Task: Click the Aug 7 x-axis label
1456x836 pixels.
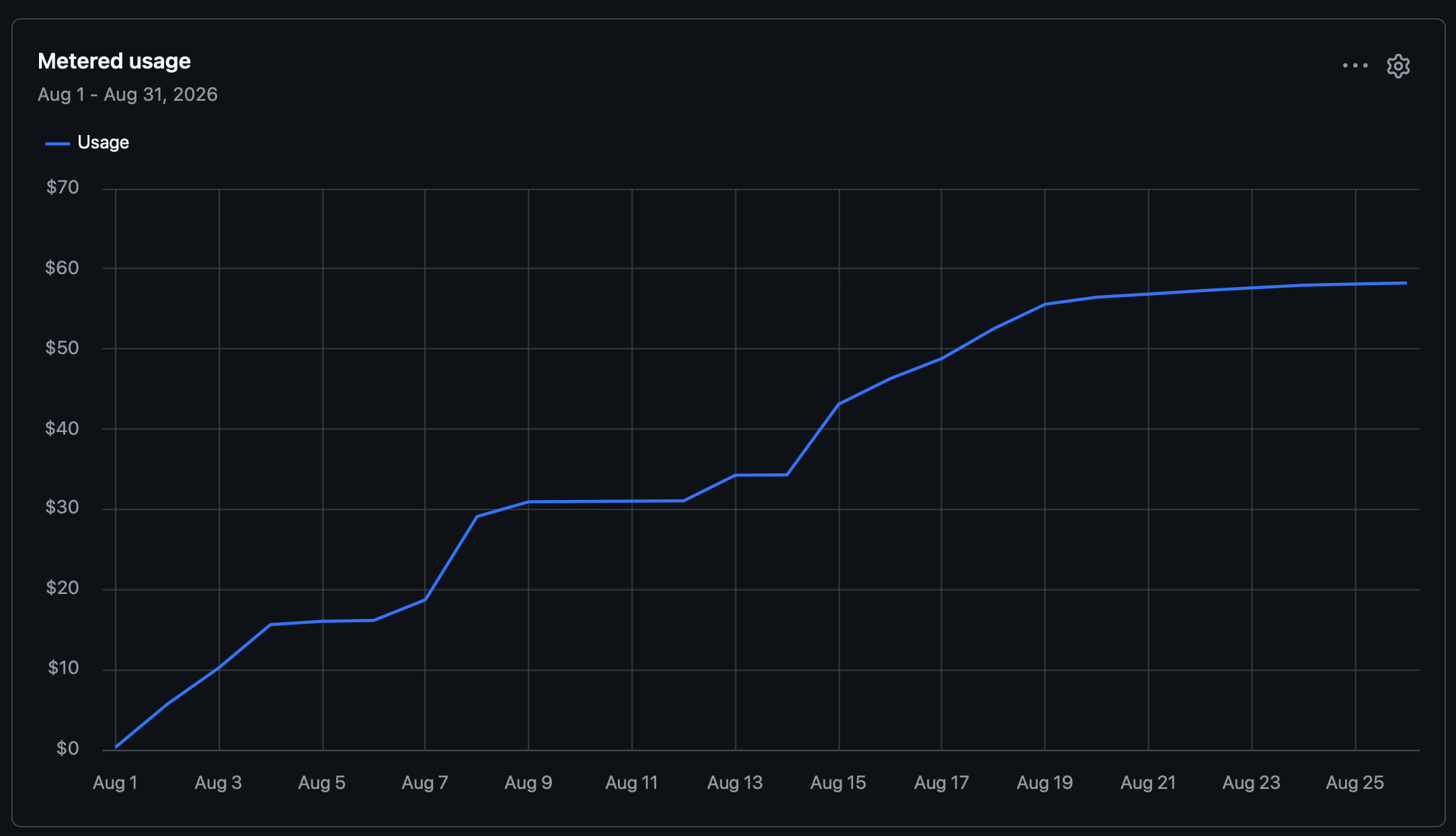Action: tap(425, 783)
